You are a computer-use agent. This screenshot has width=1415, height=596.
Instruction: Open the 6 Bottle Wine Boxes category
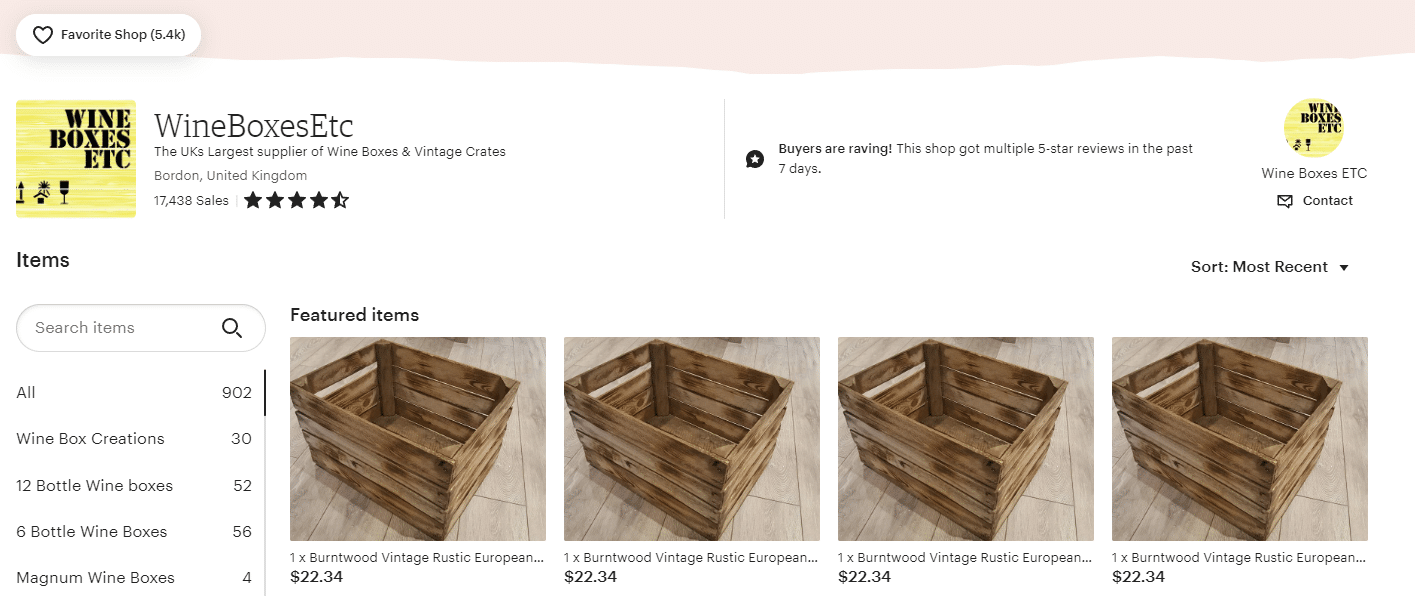coord(134,532)
